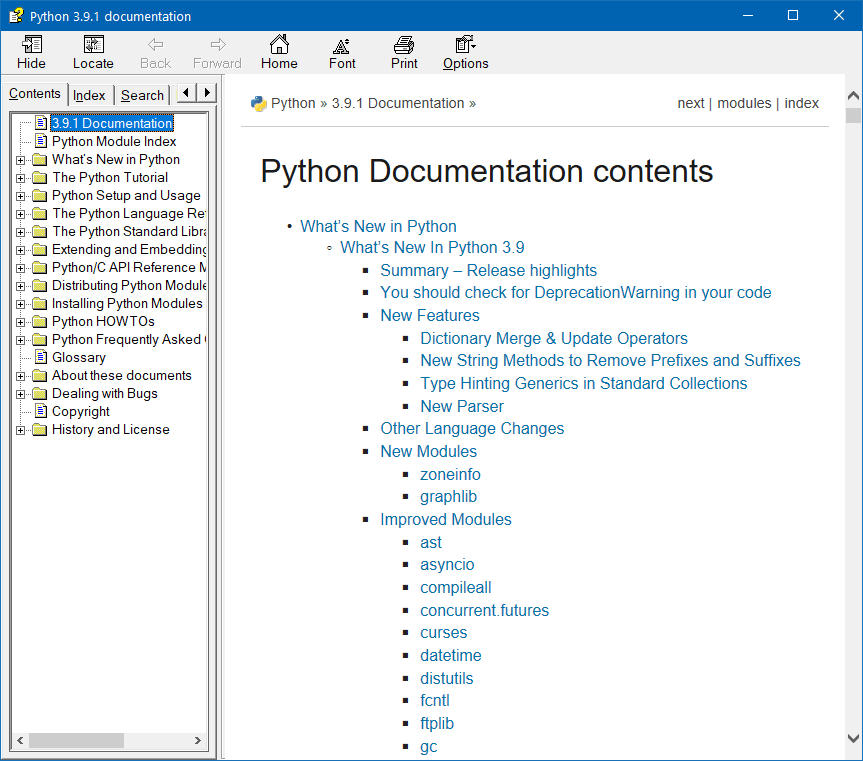Click the Python logo in breadcrumb

(x=258, y=103)
